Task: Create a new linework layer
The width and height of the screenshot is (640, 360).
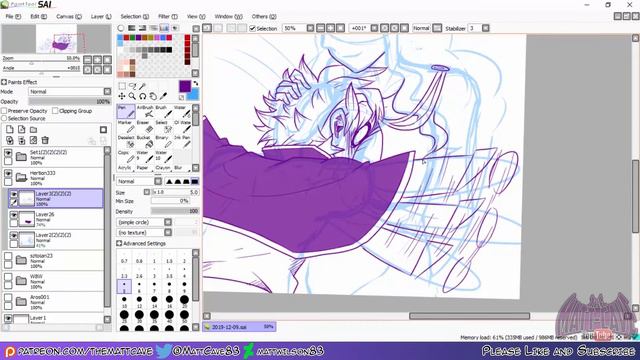Action: pos(22,130)
